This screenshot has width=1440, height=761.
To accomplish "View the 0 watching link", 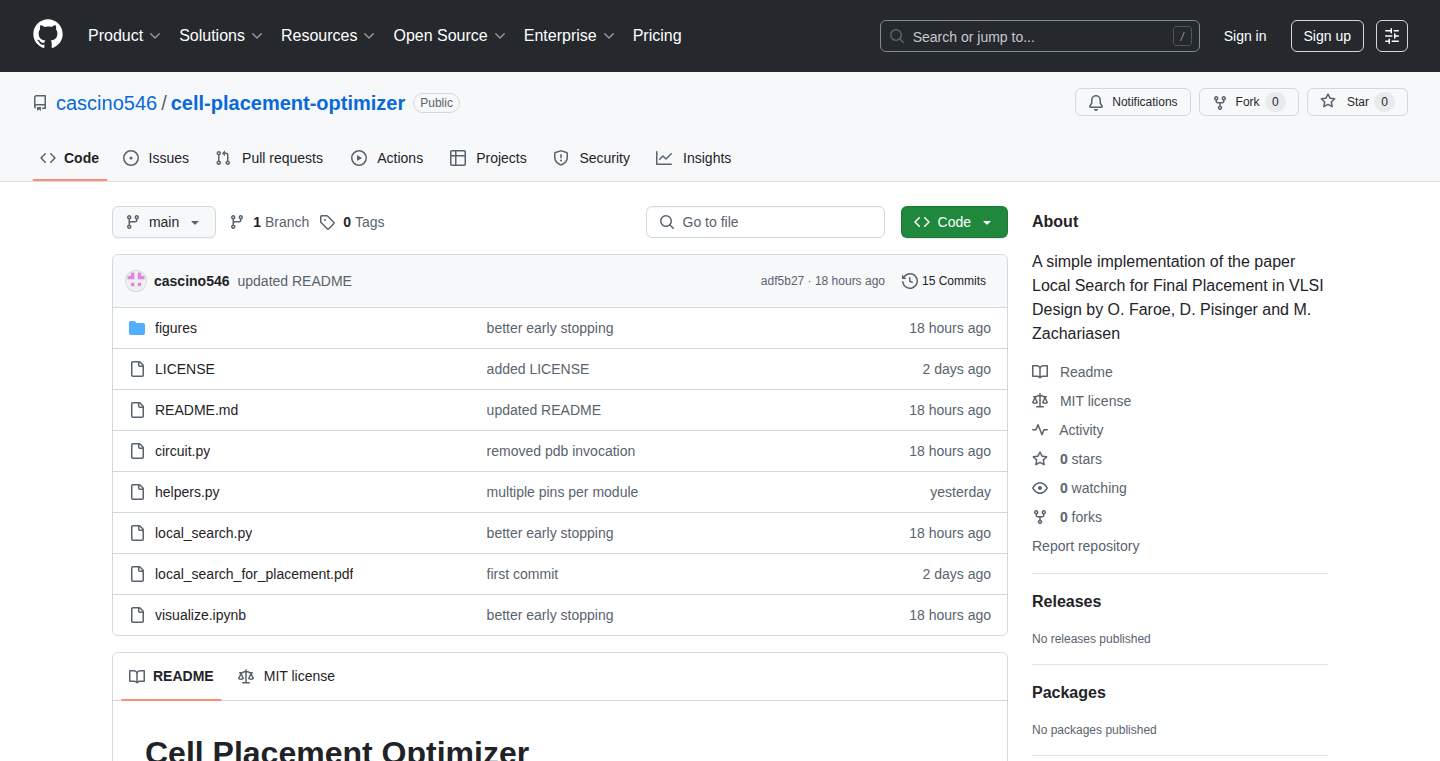I will click(1079, 488).
